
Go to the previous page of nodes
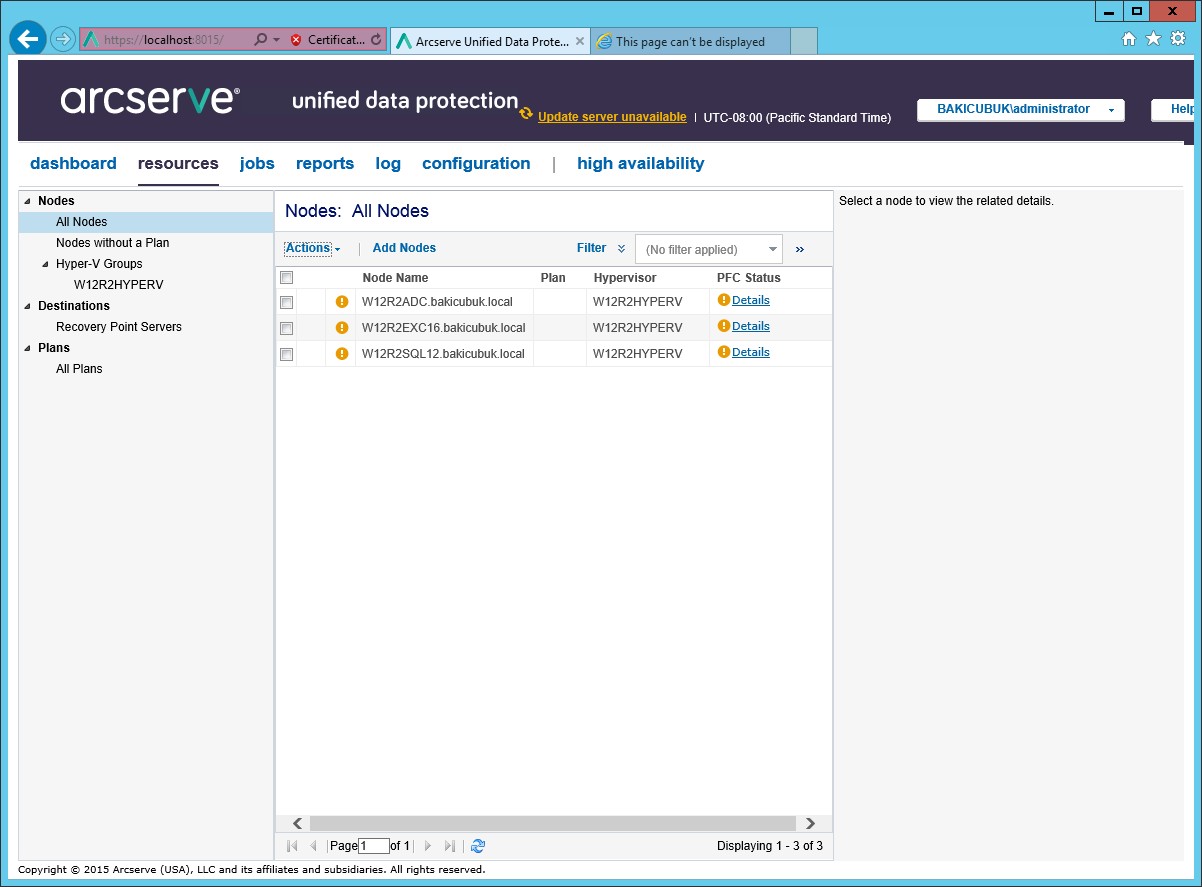tap(313, 846)
